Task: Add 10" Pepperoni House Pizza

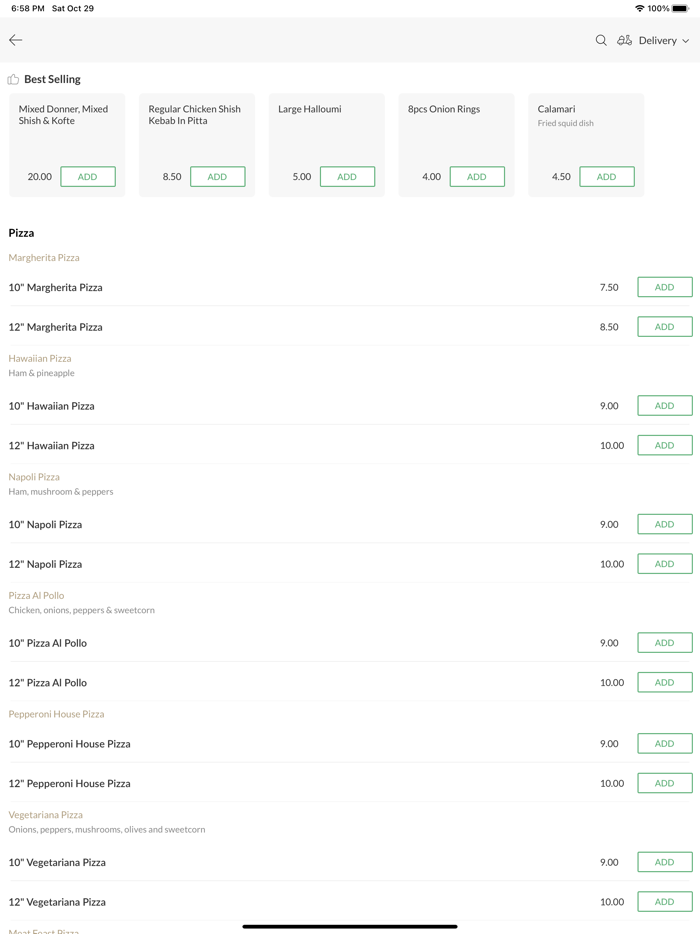Action: click(x=664, y=743)
